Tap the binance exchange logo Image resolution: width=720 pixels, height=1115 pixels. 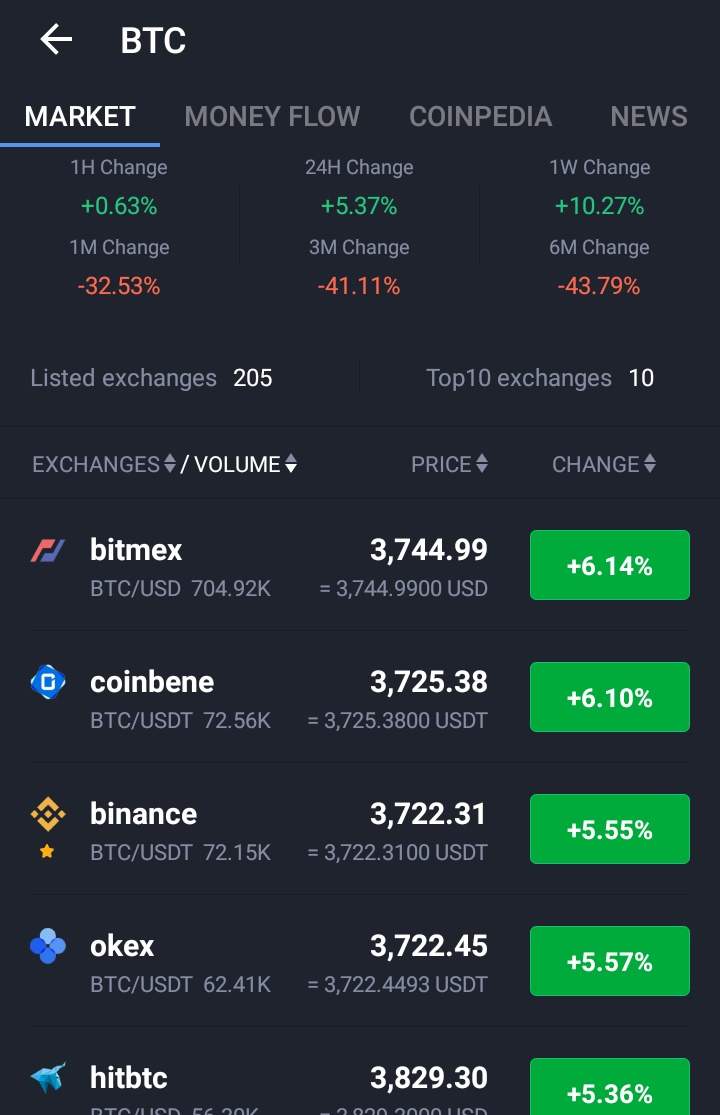(48, 814)
